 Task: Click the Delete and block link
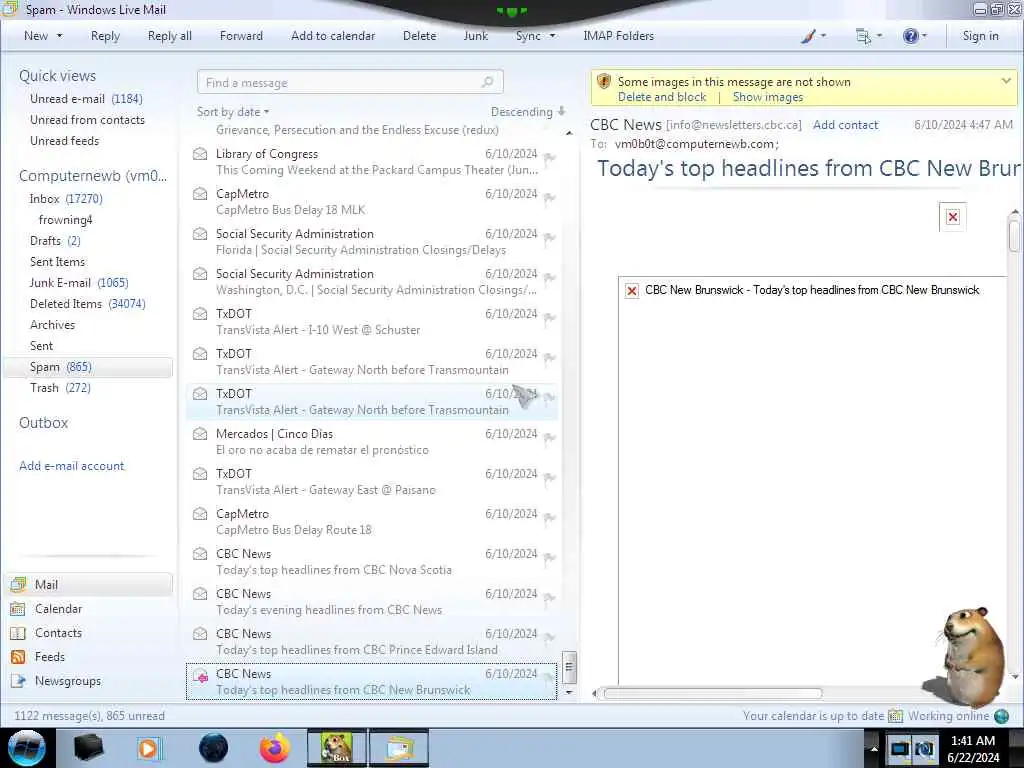[x=662, y=97]
